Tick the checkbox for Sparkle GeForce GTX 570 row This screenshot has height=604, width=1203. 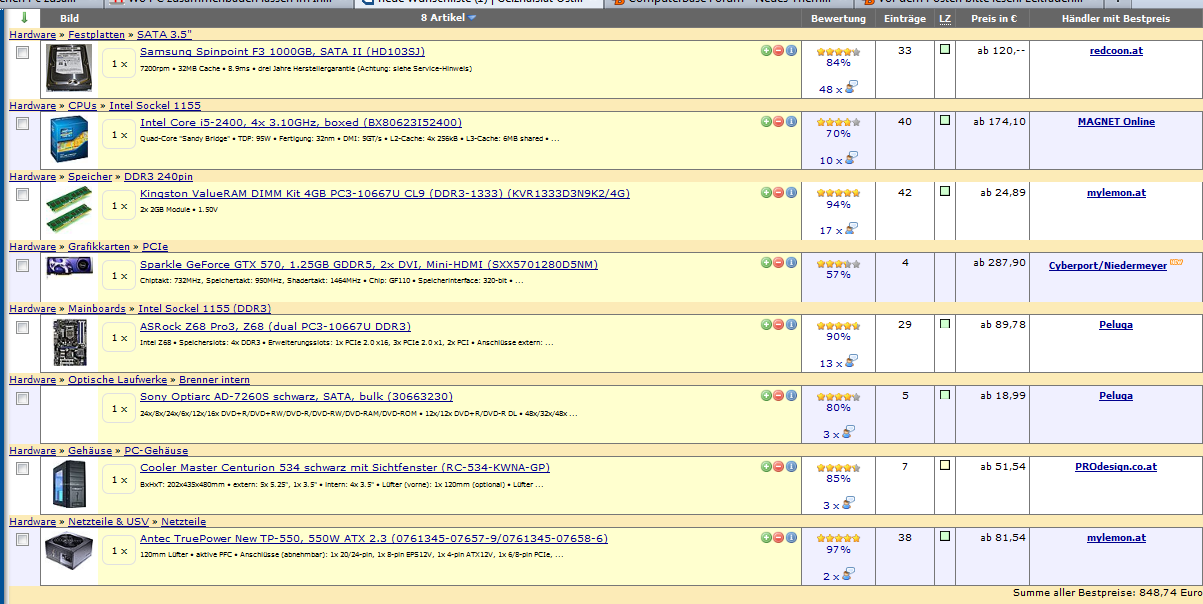coord(23,265)
